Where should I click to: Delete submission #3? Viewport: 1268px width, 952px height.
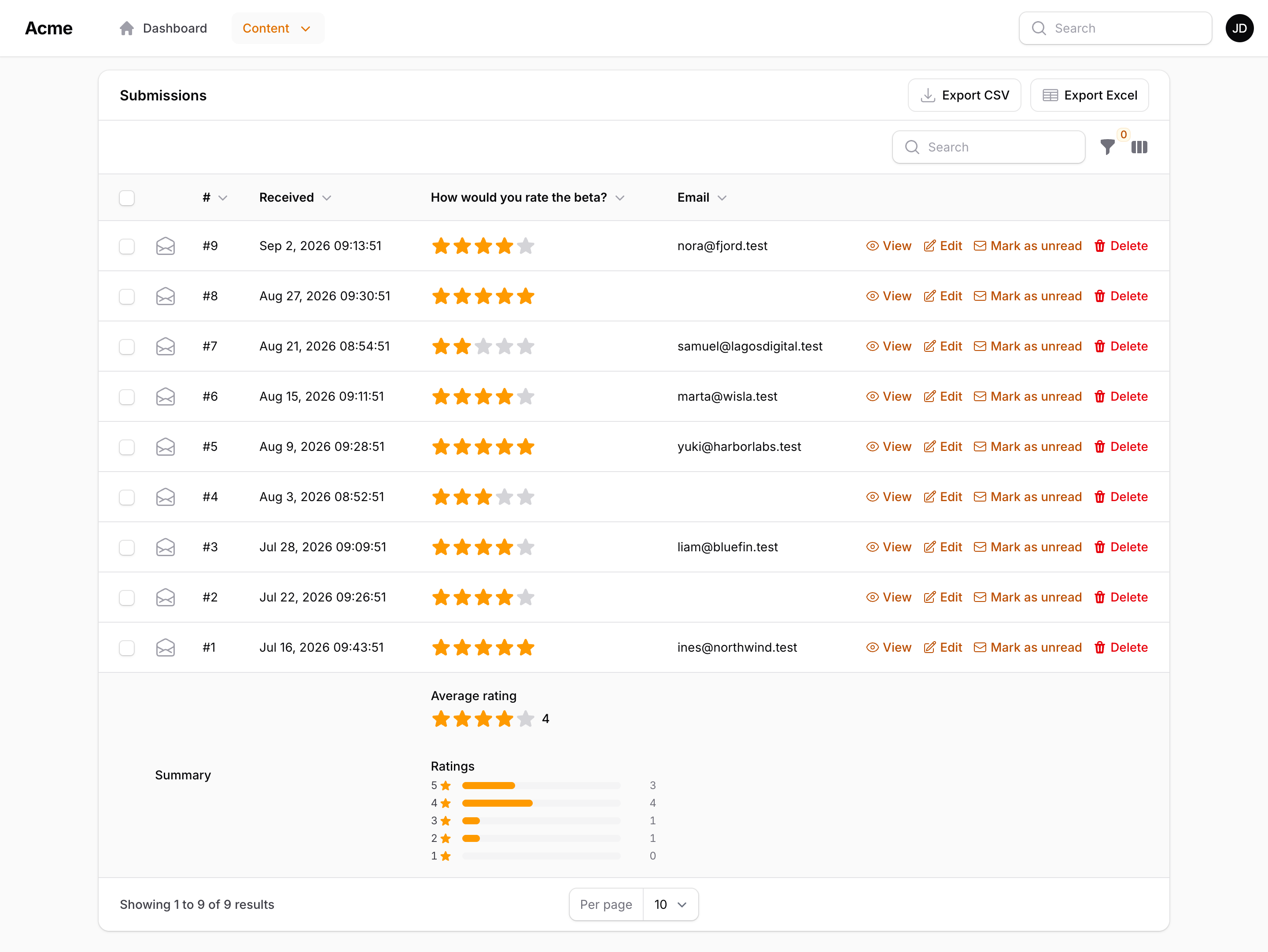[1121, 547]
